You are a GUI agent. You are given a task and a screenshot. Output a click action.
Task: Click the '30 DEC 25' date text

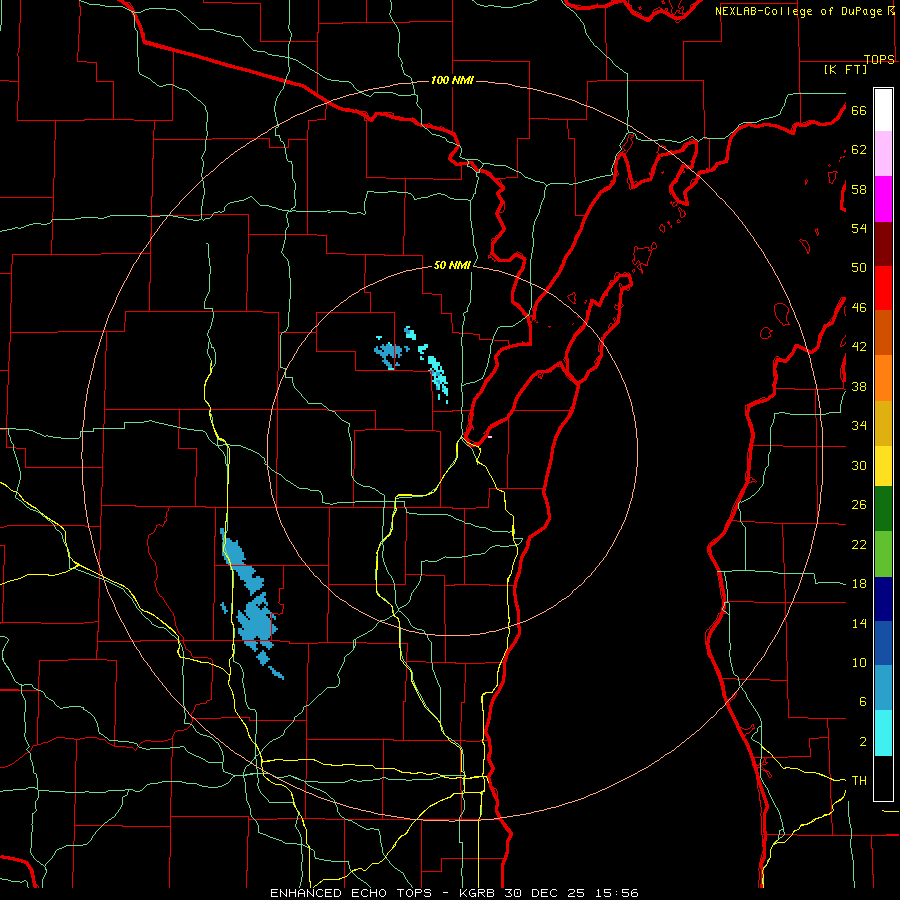point(547,893)
